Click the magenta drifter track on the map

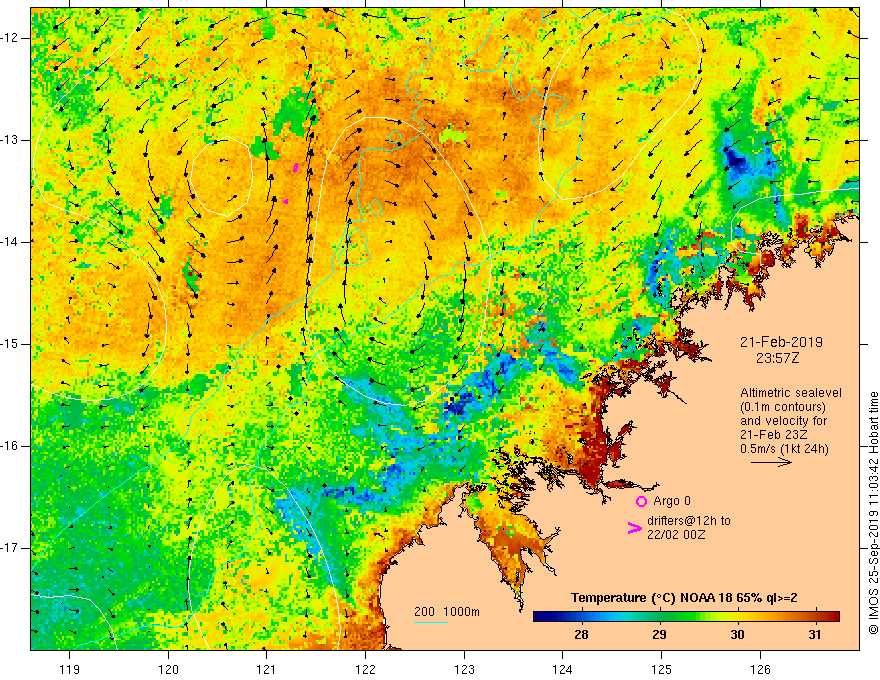tap(295, 167)
